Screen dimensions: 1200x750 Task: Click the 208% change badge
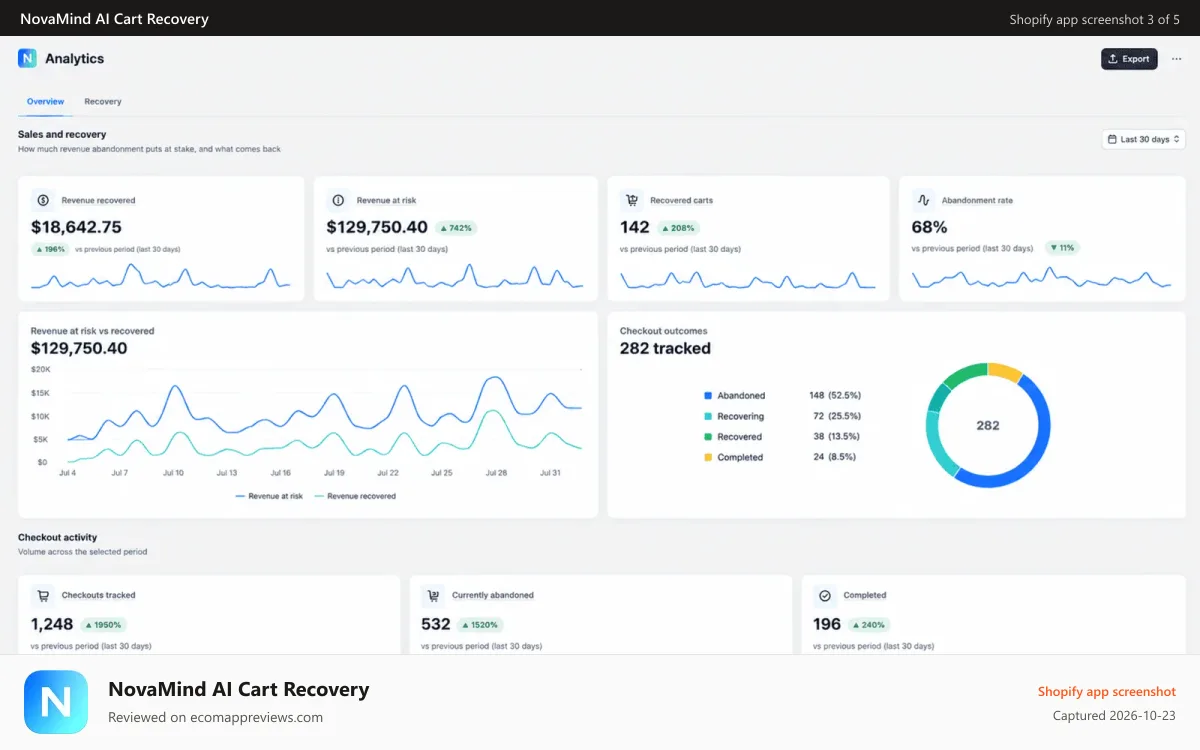click(677, 228)
